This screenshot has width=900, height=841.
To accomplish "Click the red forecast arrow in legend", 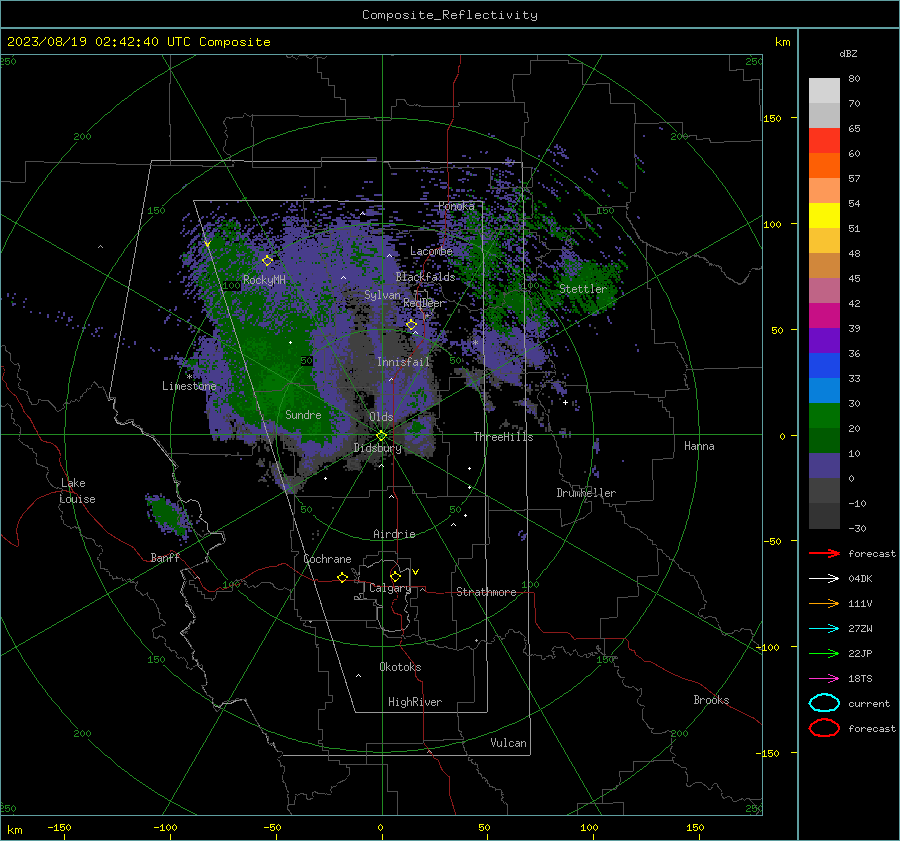I will [x=824, y=553].
